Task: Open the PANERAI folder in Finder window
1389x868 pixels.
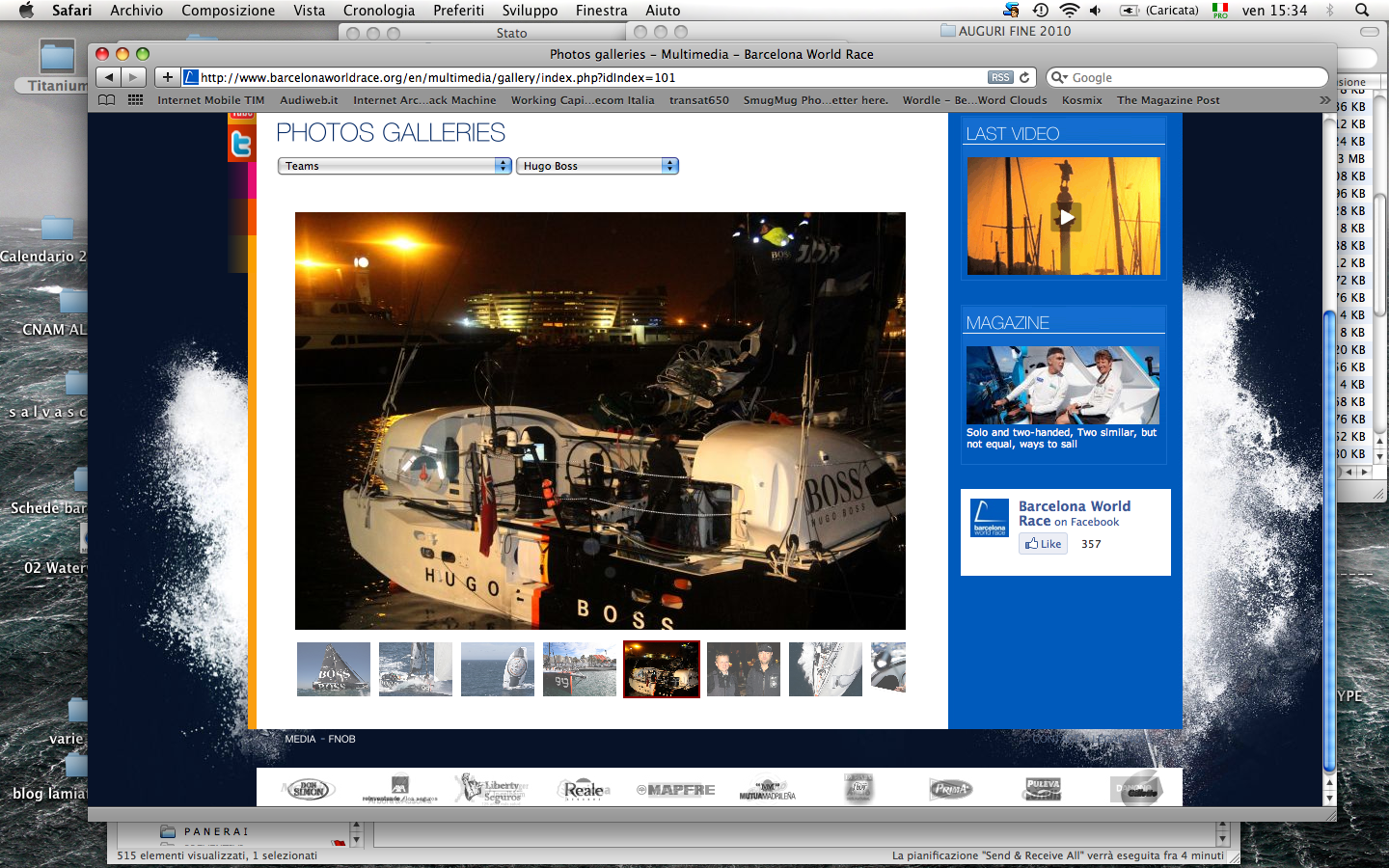Action: tap(204, 831)
